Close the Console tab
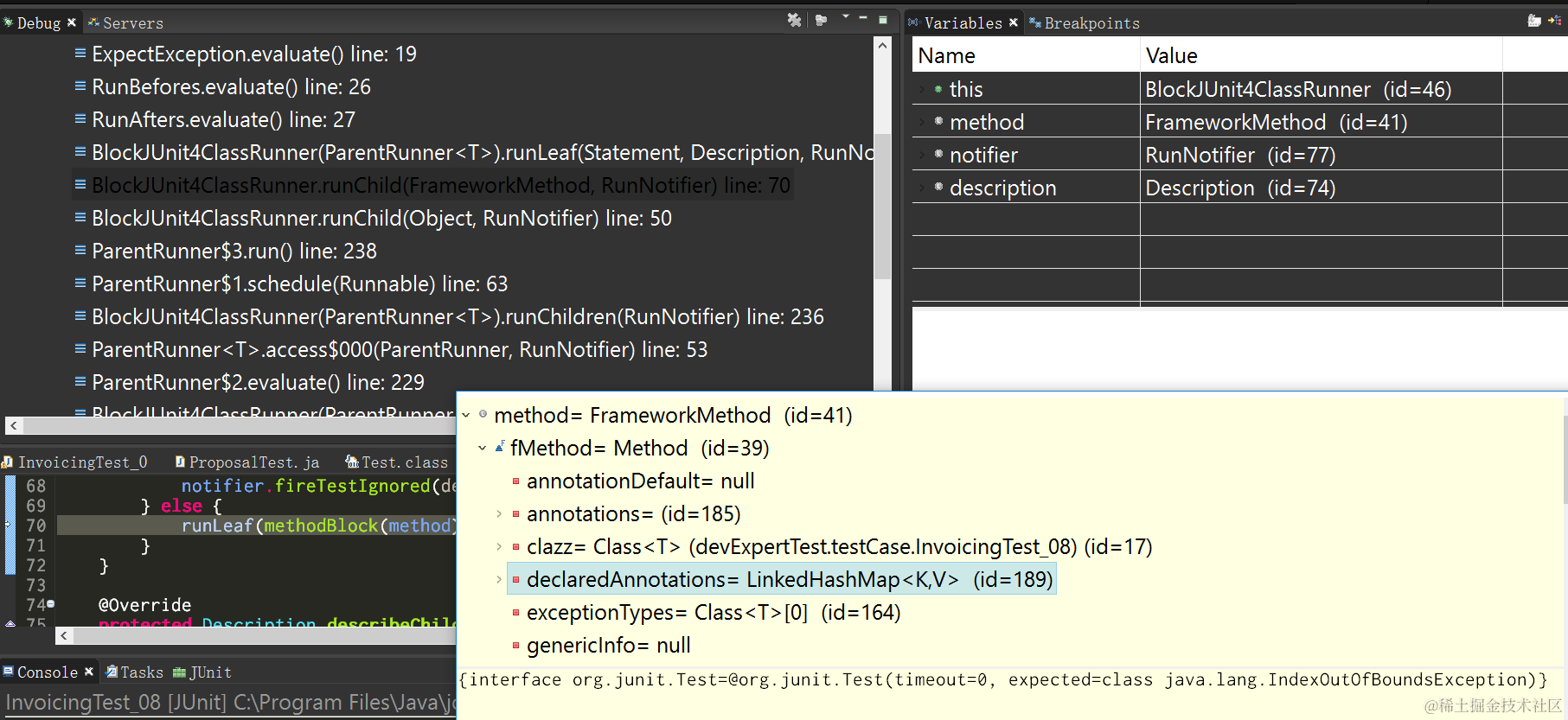This screenshot has height=720, width=1568. click(88, 672)
